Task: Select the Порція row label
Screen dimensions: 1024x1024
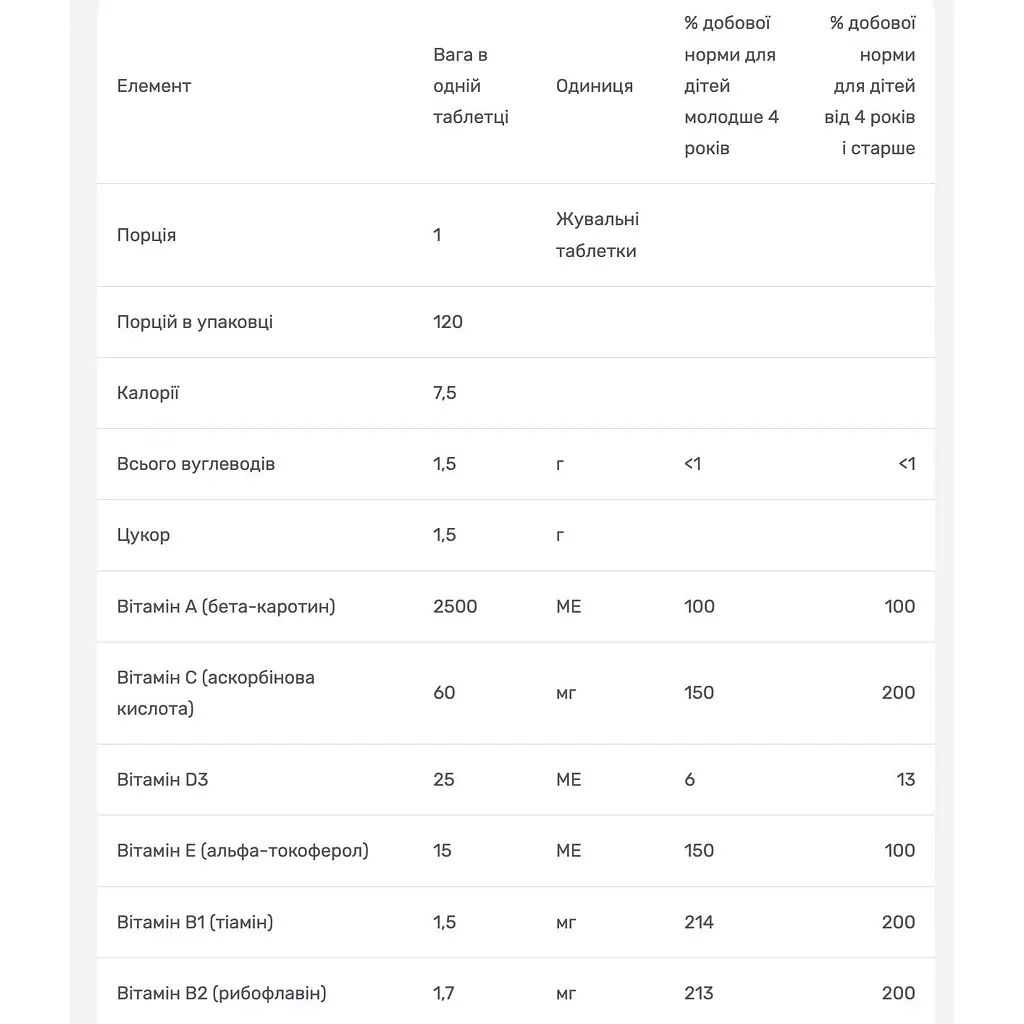Action: coord(146,235)
